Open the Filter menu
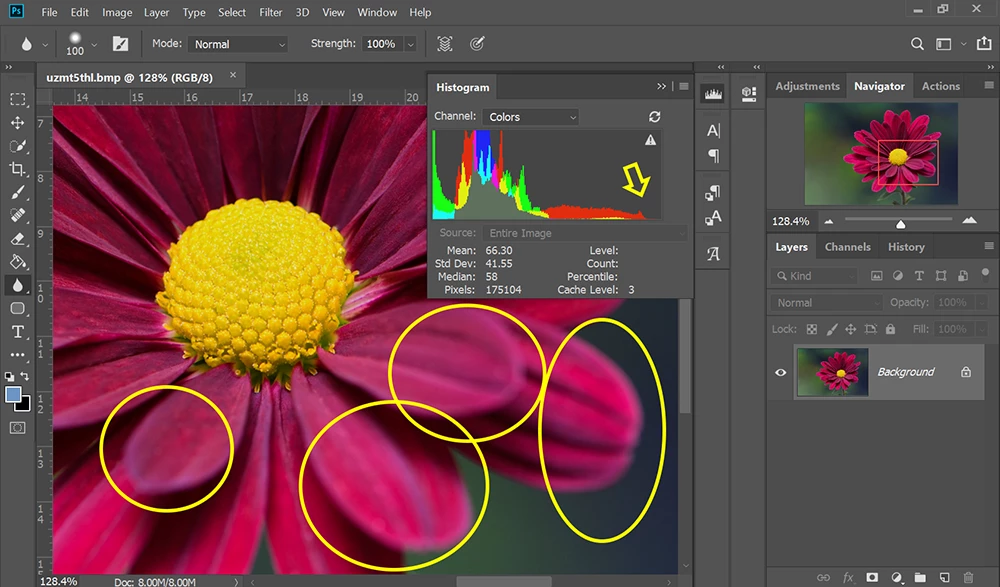The width and height of the screenshot is (1000, 587). click(270, 12)
